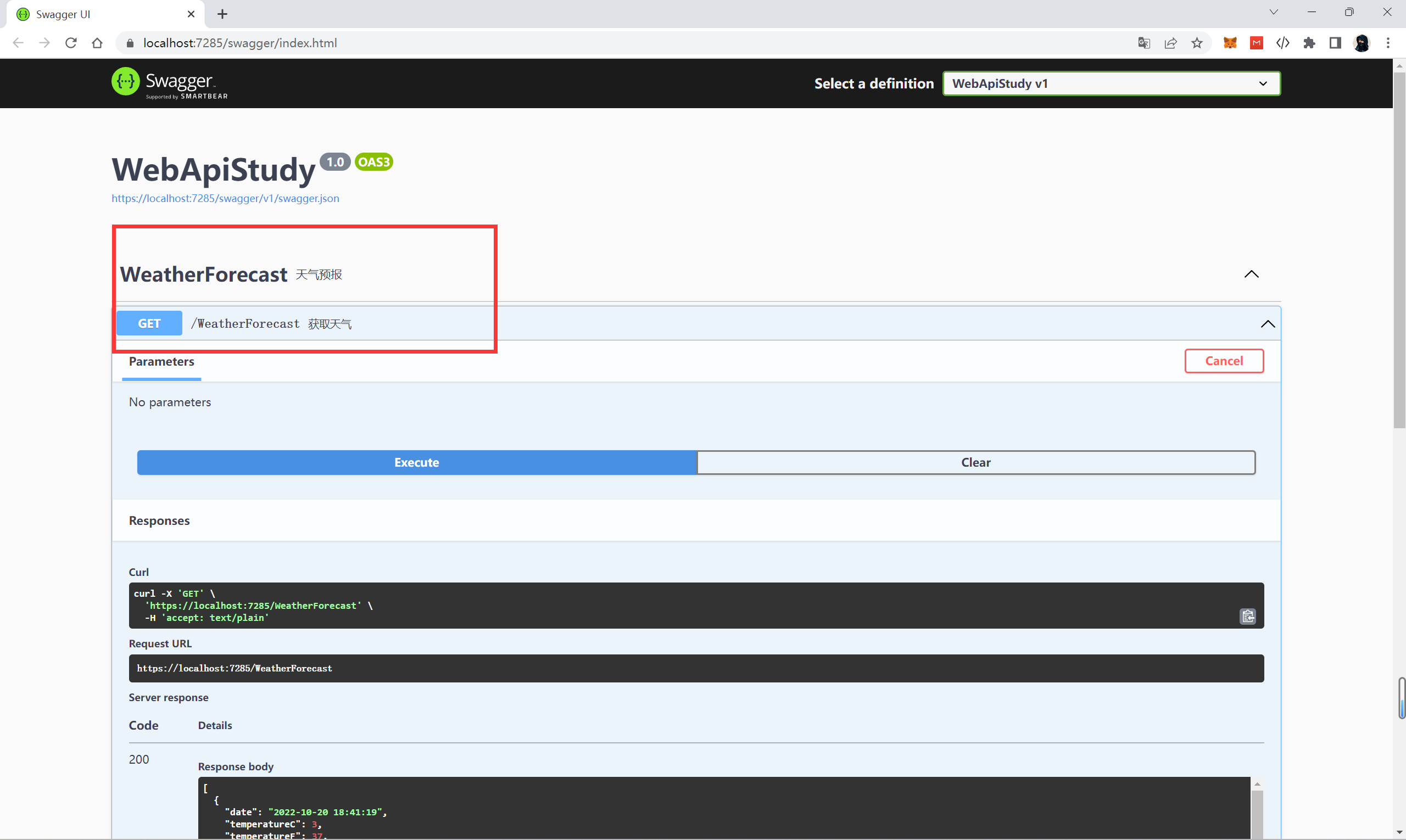Collapse the GET /WeatherForecast operation
The width and height of the screenshot is (1406, 840).
point(1267,324)
